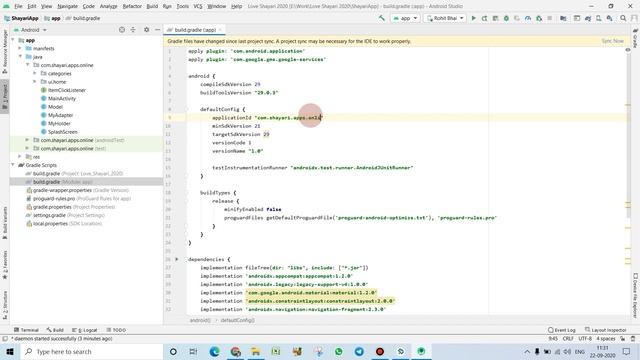Click the inspections indicator at top of editor scrollbar
Image resolution: width=640 pixels, height=360 pixels.
(628, 50)
